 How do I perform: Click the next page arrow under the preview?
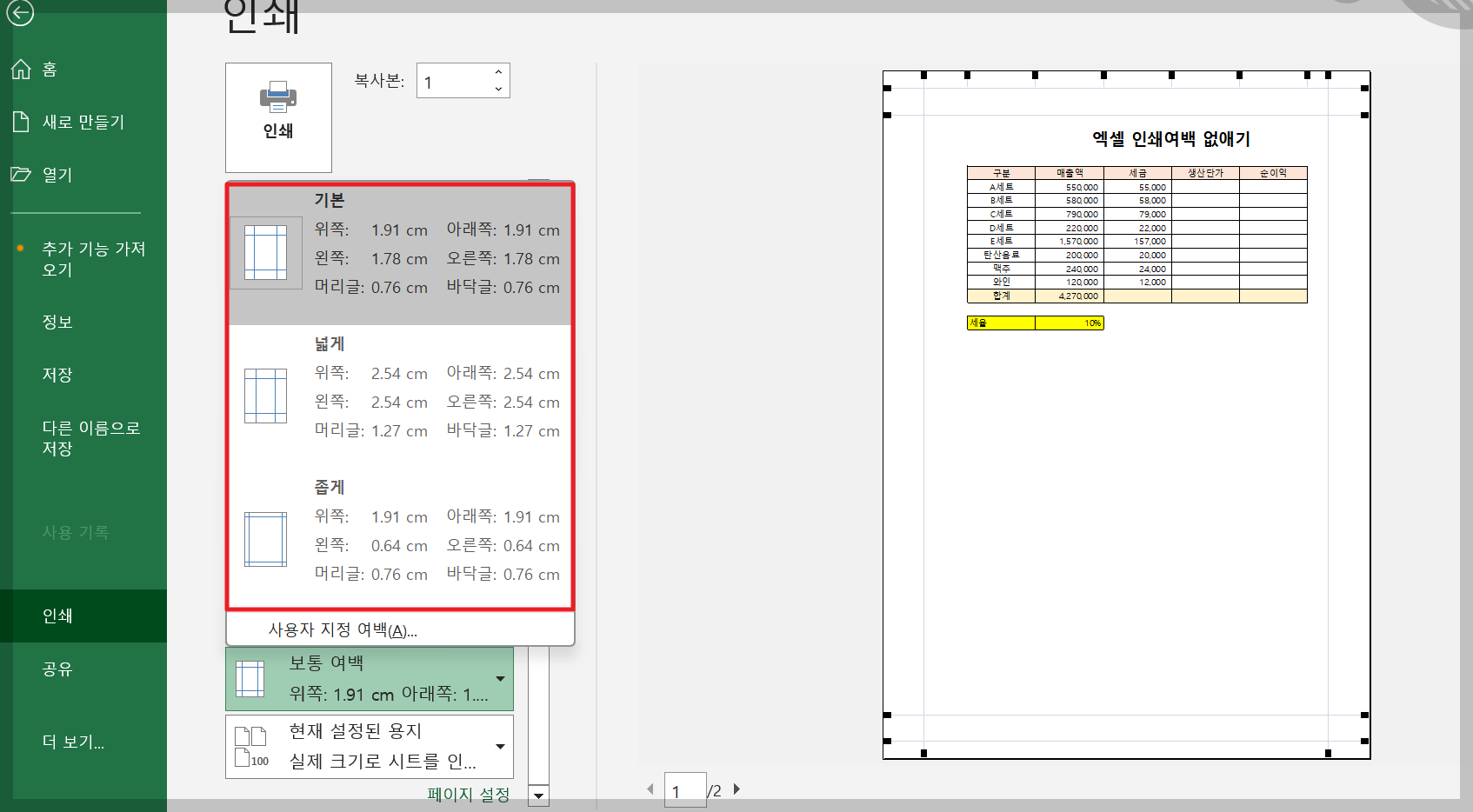point(736,789)
